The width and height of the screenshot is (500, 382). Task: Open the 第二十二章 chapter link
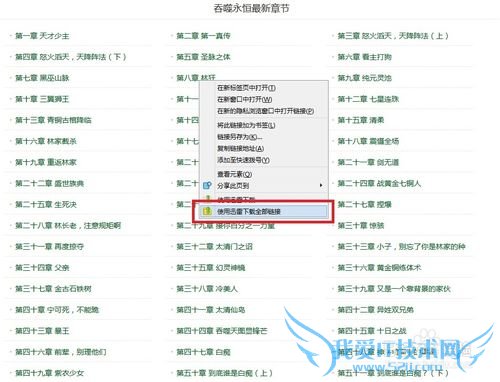pyautogui.click(x=50, y=183)
